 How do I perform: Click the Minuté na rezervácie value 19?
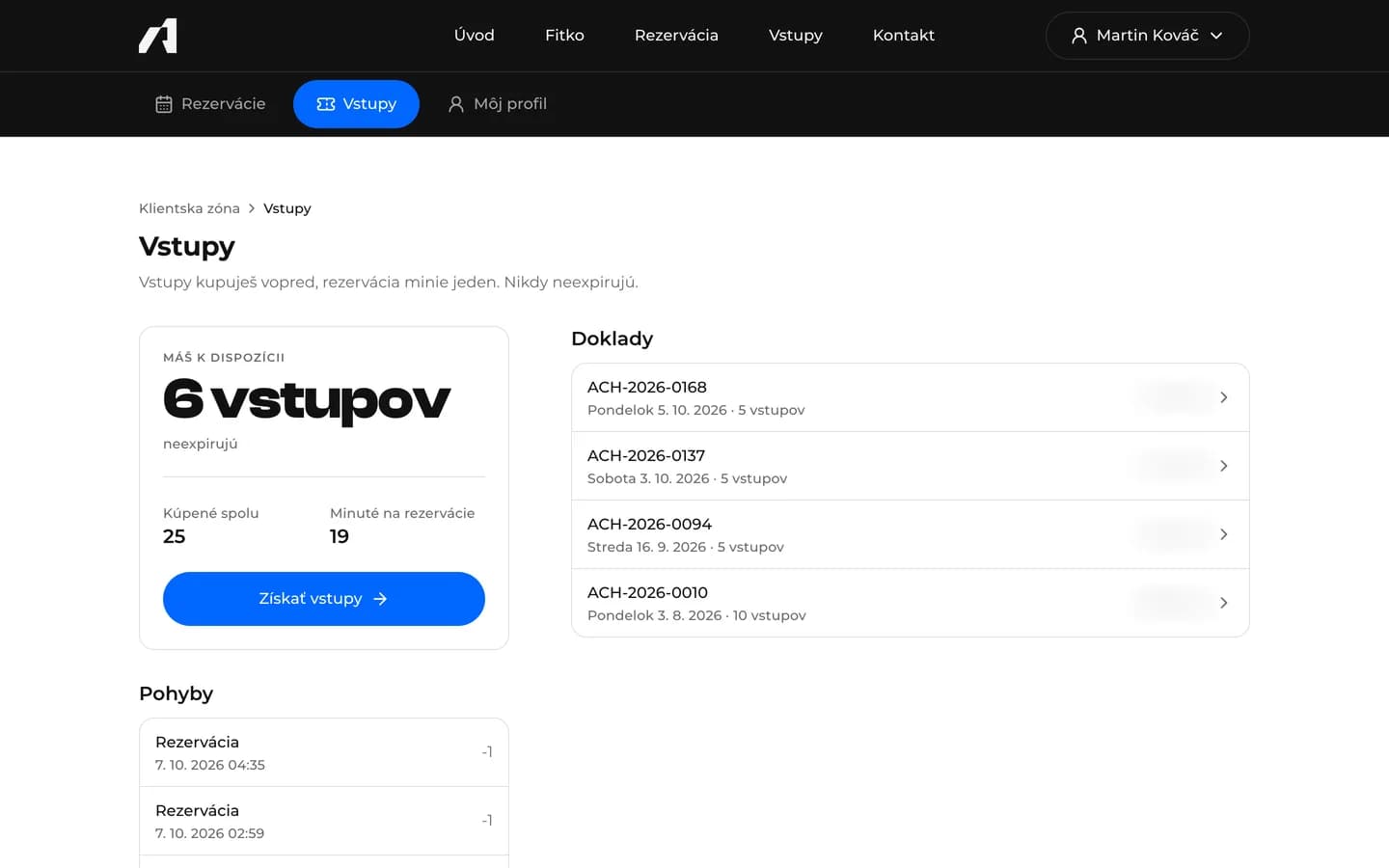(x=340, y=537)
